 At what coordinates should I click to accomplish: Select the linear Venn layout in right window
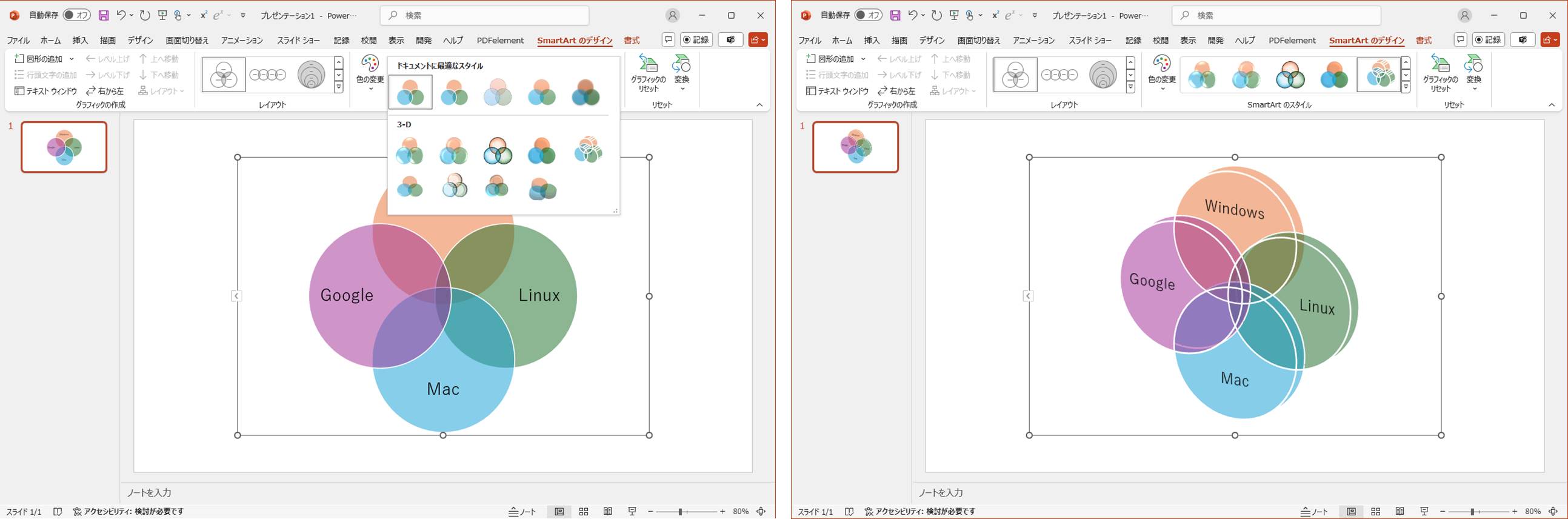click(x=1059, y=75)
